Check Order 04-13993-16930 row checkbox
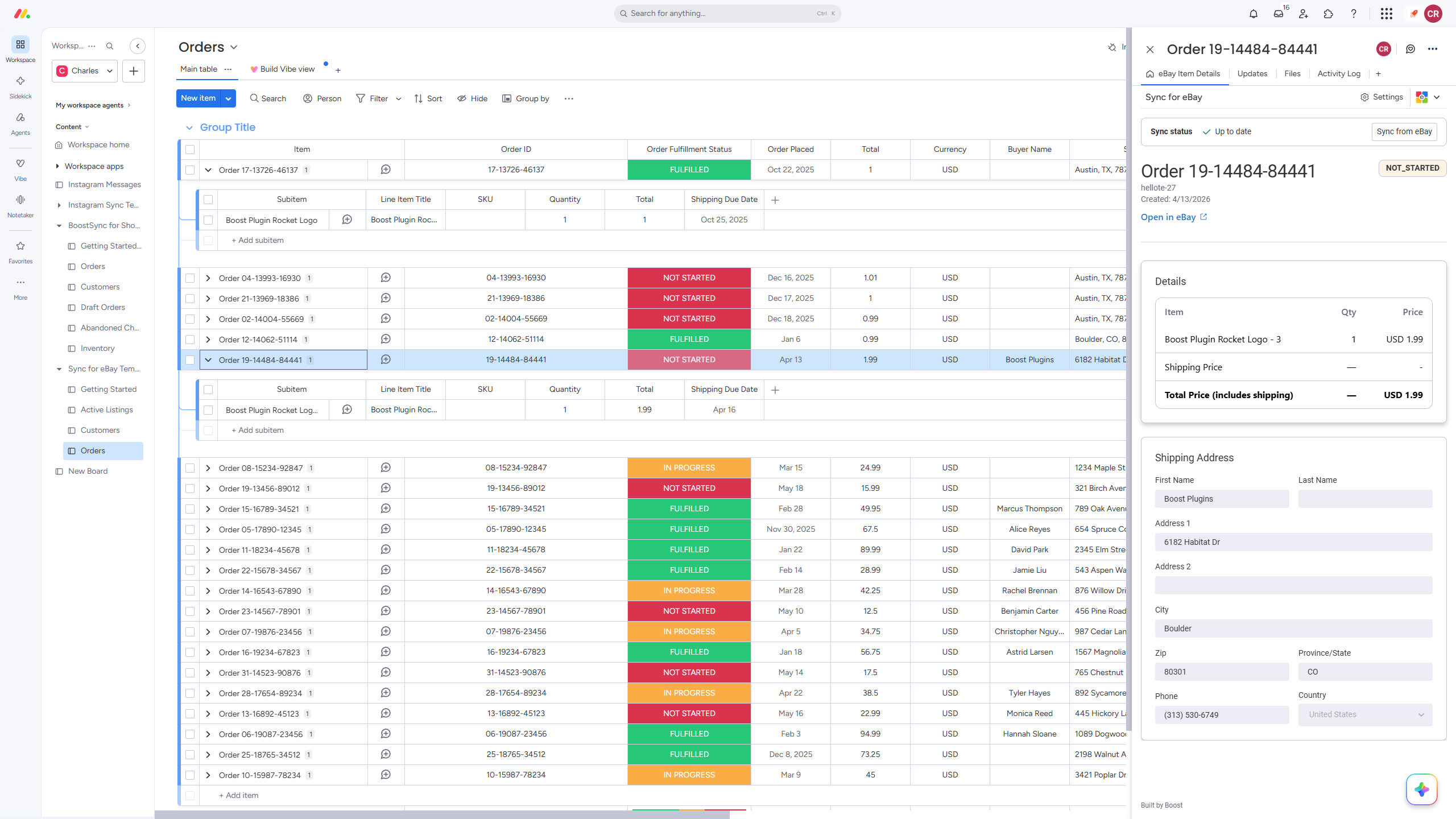 point(190,278)
